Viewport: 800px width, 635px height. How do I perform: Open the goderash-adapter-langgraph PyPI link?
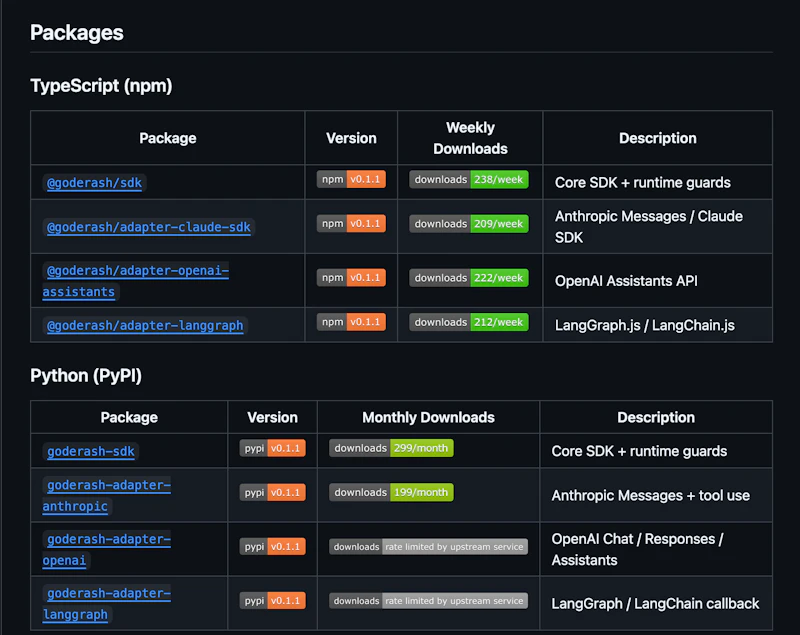click(x=107, y=603)
